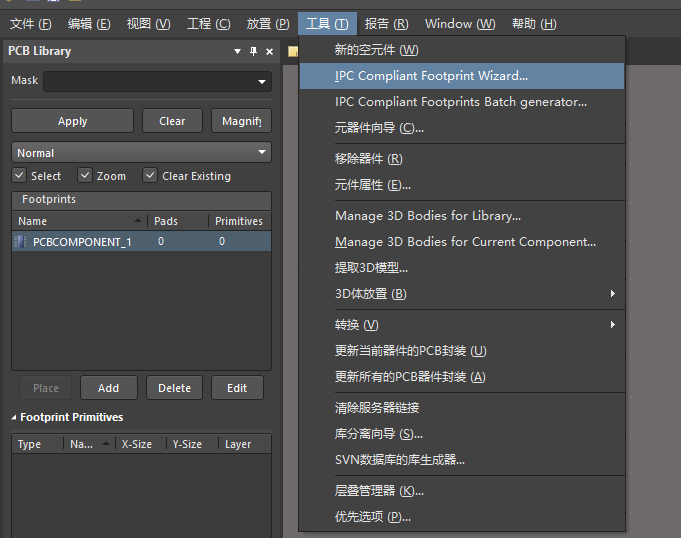681x538 pixels.
Task: Sort primitives by X-Size column
Action: (x=141, y=444)
